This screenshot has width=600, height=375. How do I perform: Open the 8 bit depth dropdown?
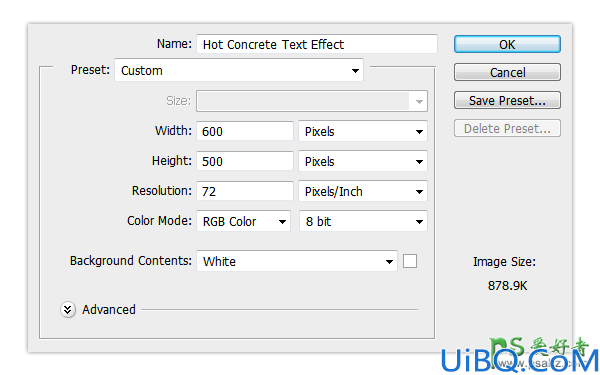pos(363,222)
